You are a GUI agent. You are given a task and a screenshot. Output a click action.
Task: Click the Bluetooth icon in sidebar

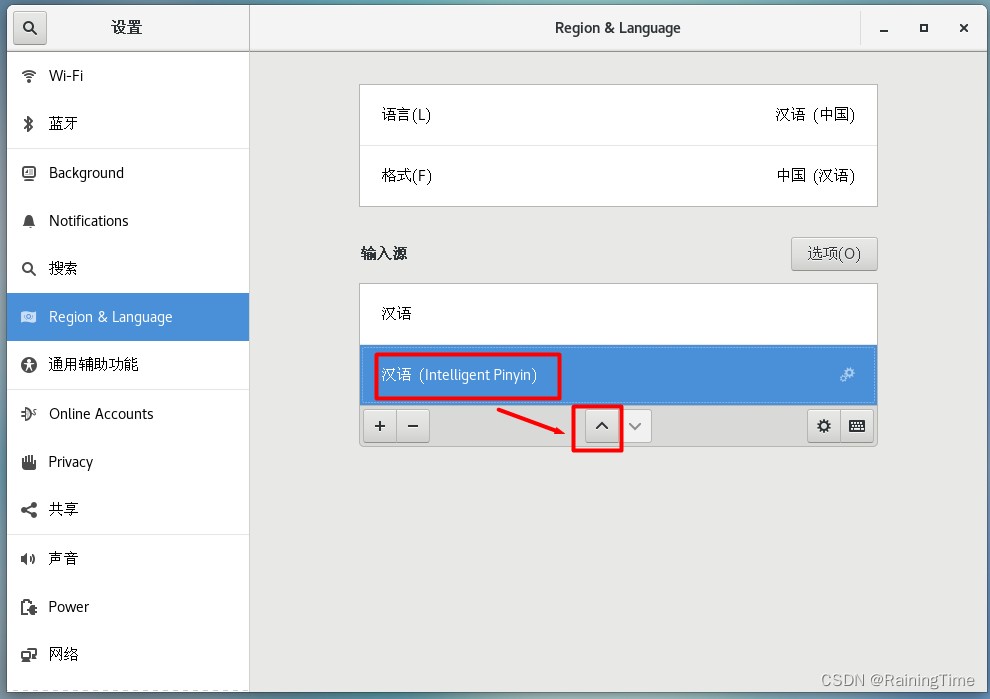click(28, 124)
